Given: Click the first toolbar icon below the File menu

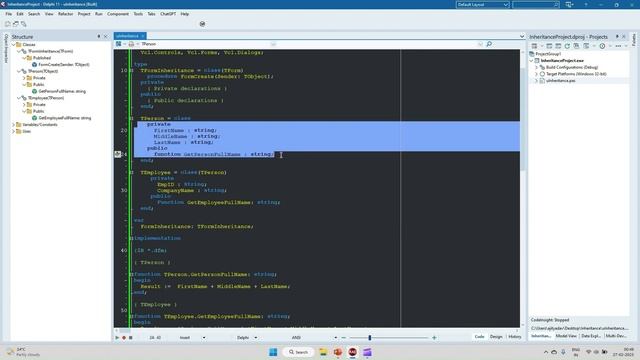Looking at the screenshot, I should (8, 24).
